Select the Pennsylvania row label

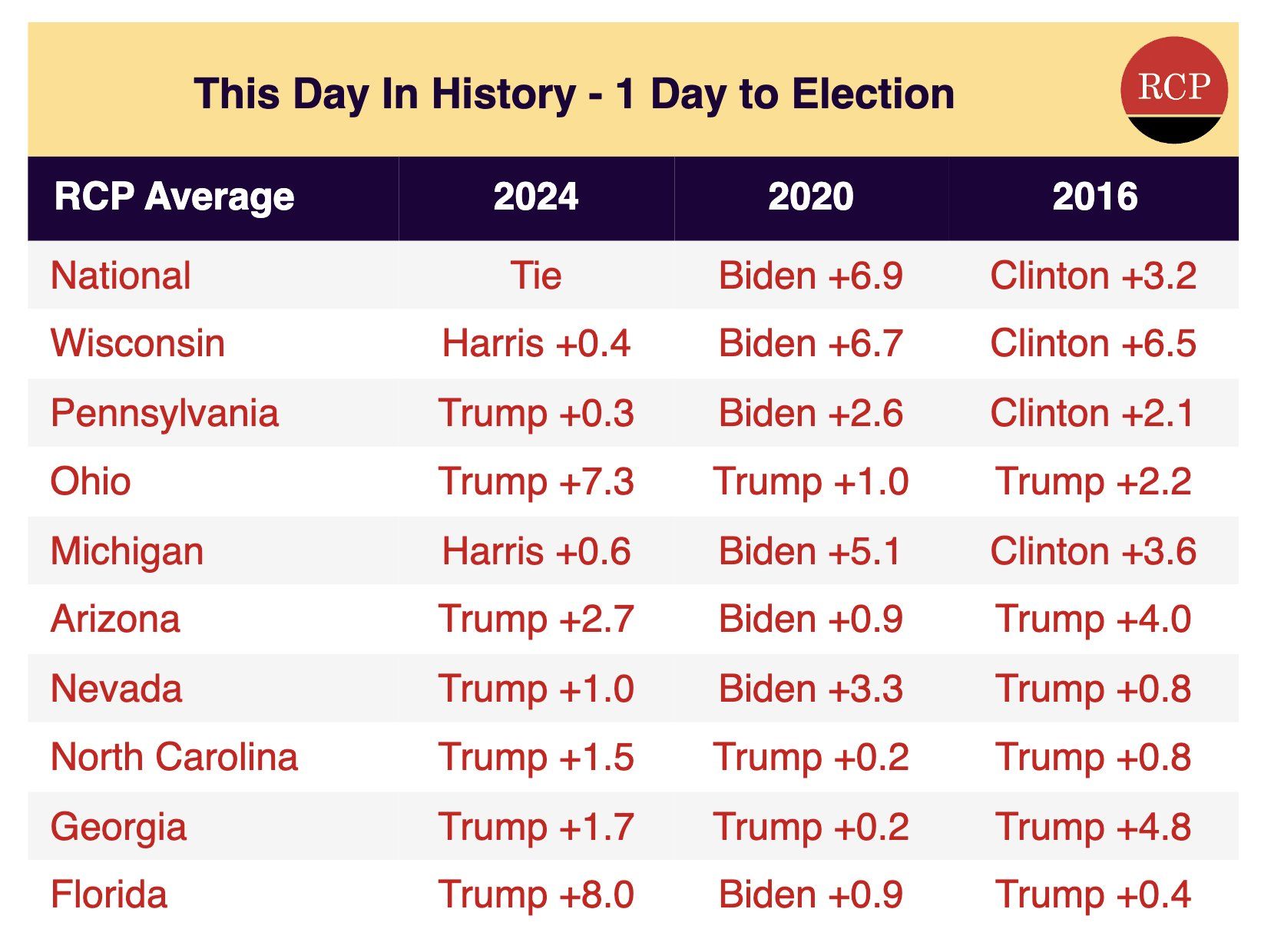(164, 413)
